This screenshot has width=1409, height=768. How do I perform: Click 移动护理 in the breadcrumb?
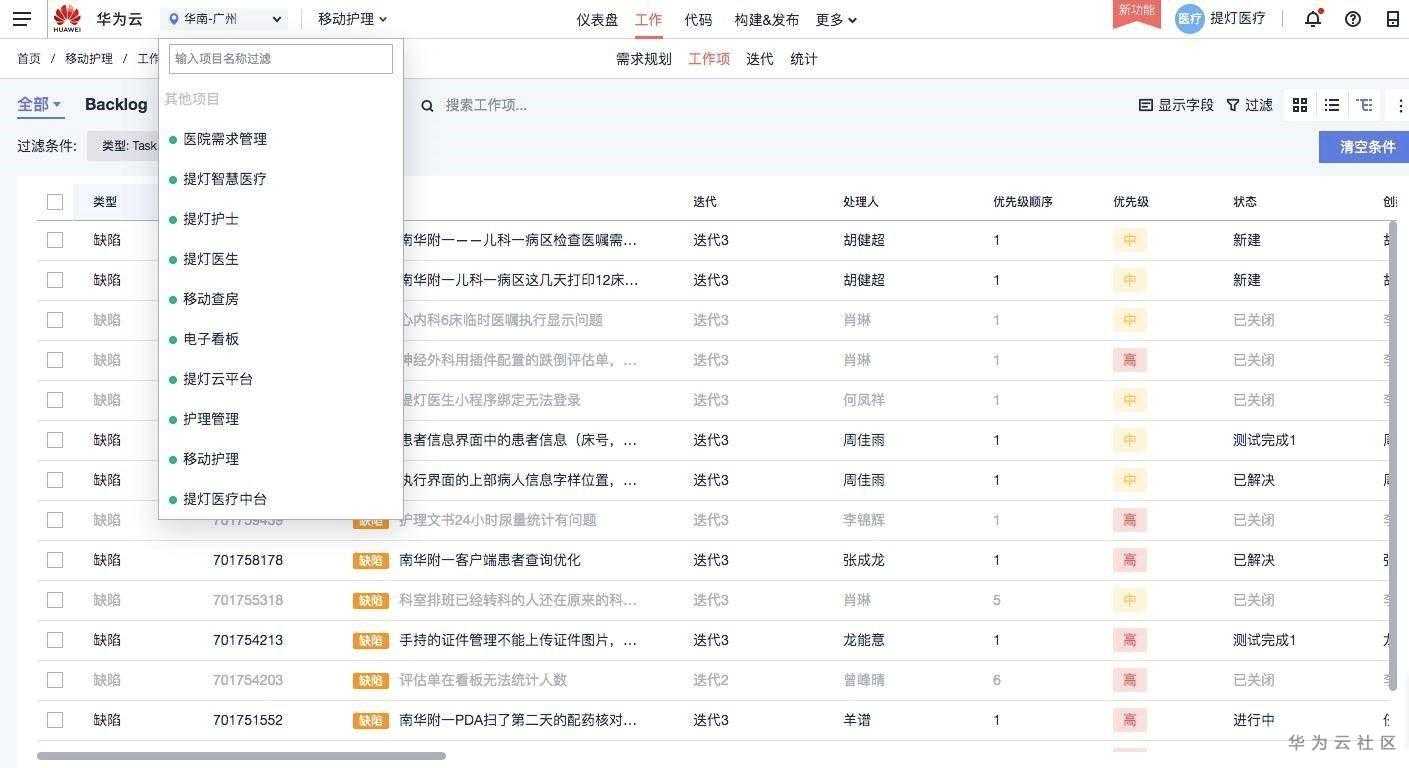point(89,59)
